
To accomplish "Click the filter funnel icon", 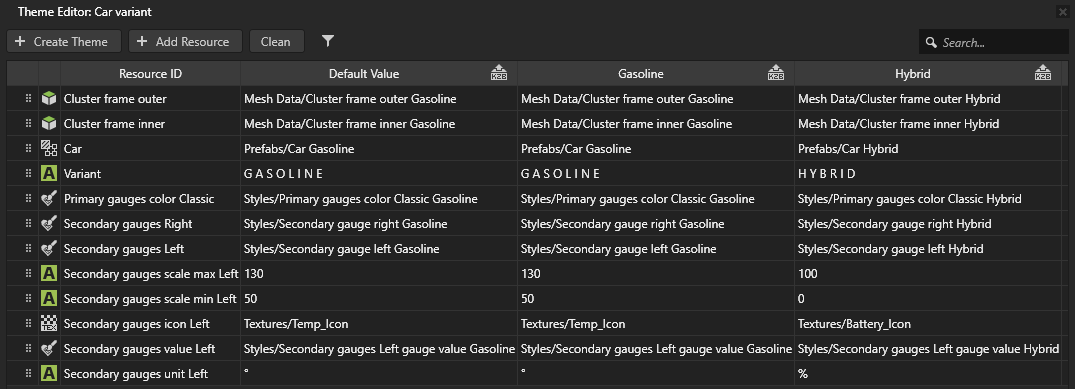I will point(328,41).
